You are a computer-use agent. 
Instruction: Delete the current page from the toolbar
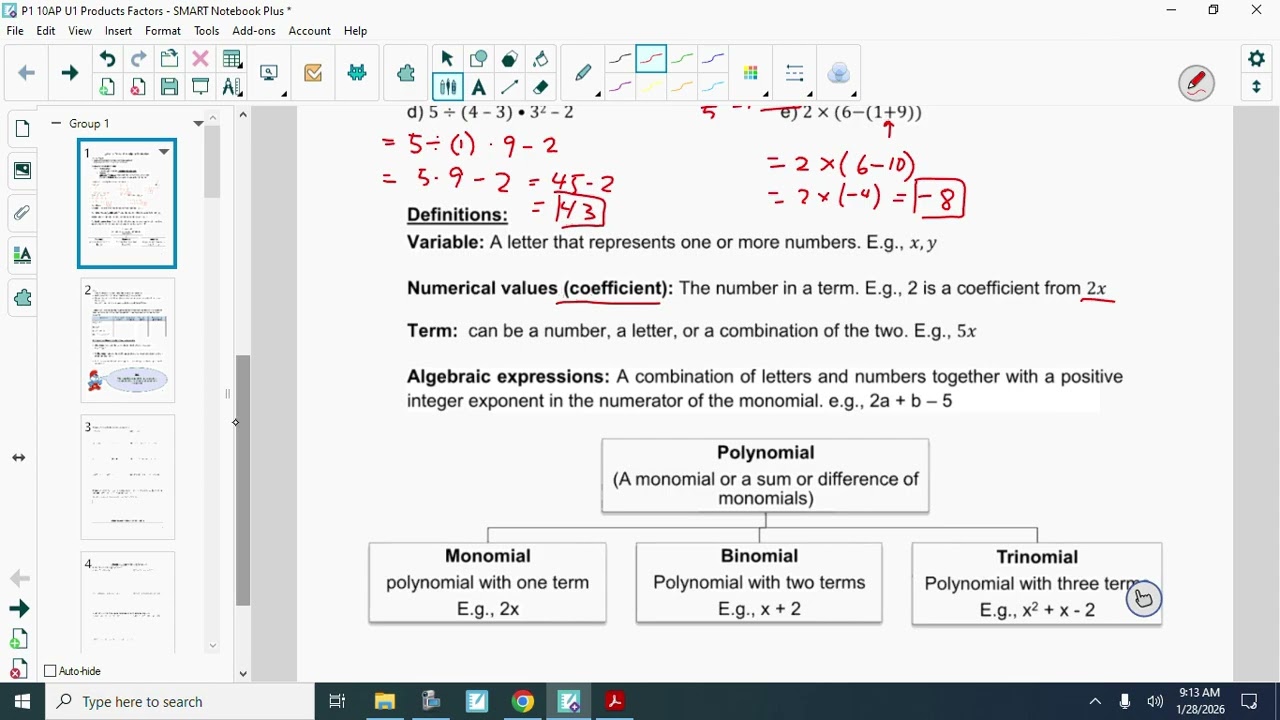pyautogui.click(x=138, y=87)
